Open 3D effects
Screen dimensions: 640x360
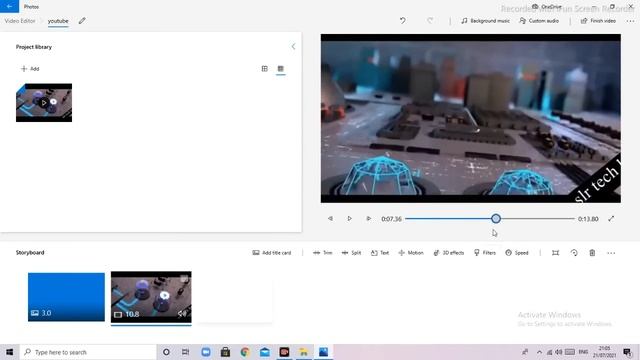click(449, 253)
